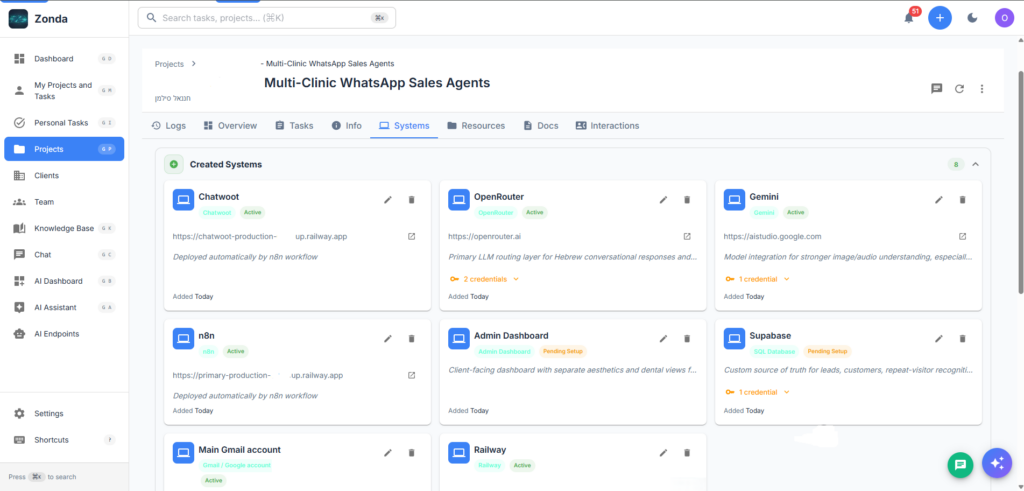Open AI Assistant in sidebar
The image size is (1024, 491).
64,308
